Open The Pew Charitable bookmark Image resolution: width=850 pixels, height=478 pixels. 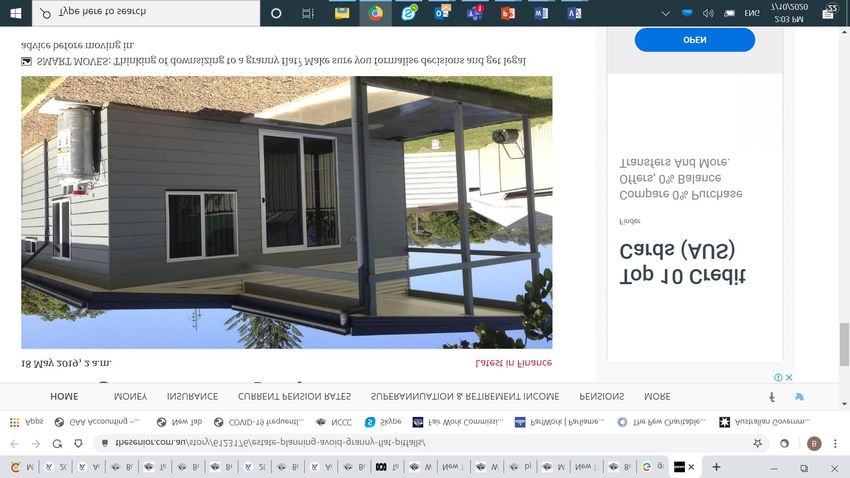coord(662,422)
